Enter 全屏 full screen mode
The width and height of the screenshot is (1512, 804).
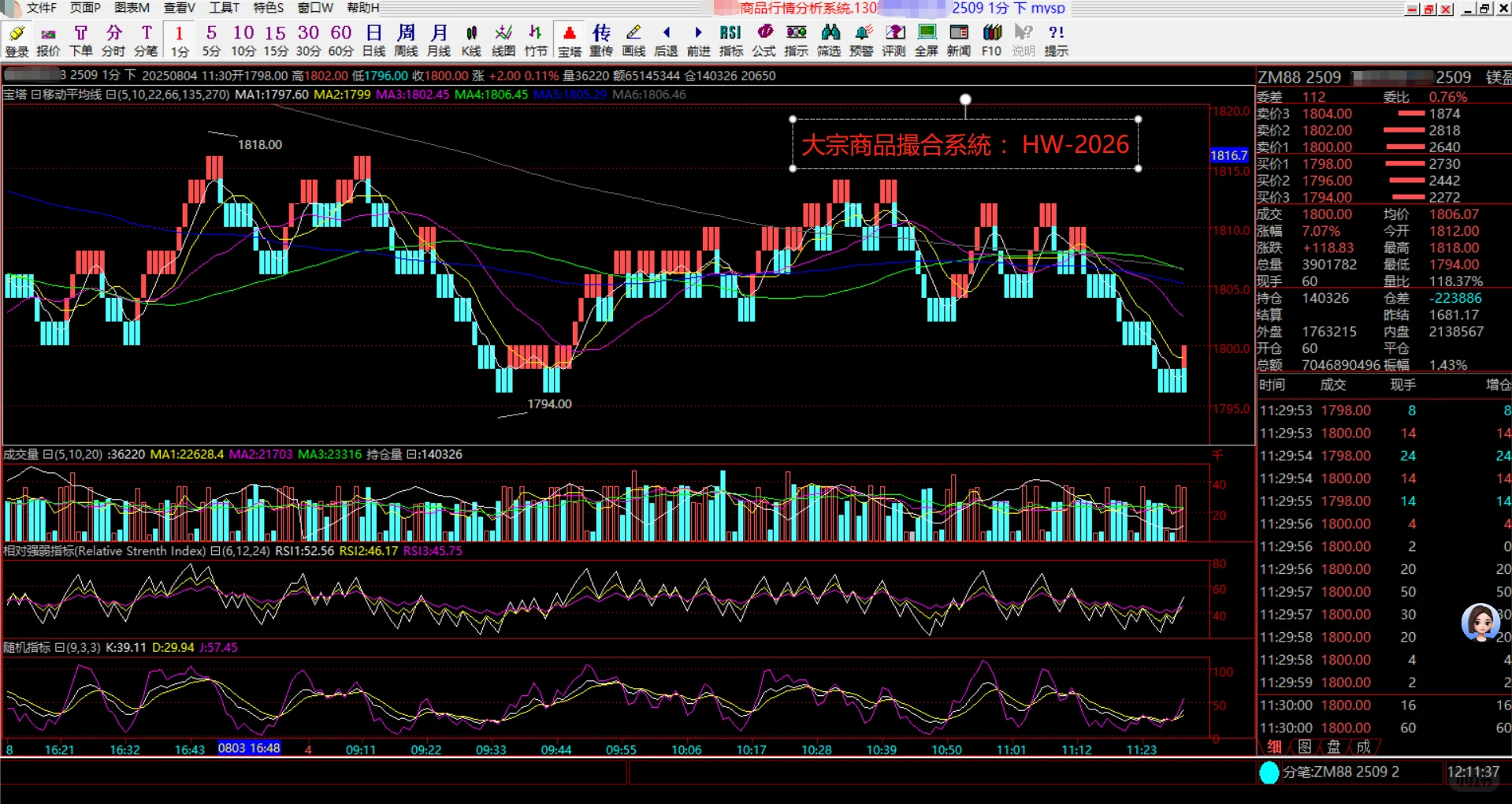[927, 40]
